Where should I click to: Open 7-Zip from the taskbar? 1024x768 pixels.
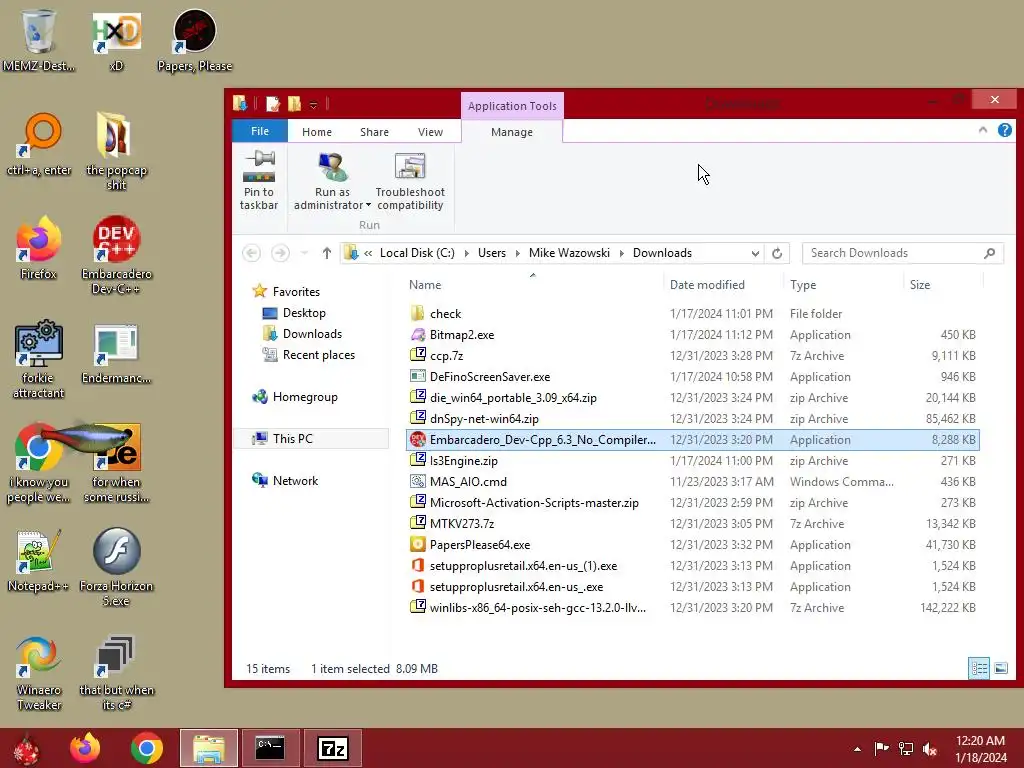point(333,748)
